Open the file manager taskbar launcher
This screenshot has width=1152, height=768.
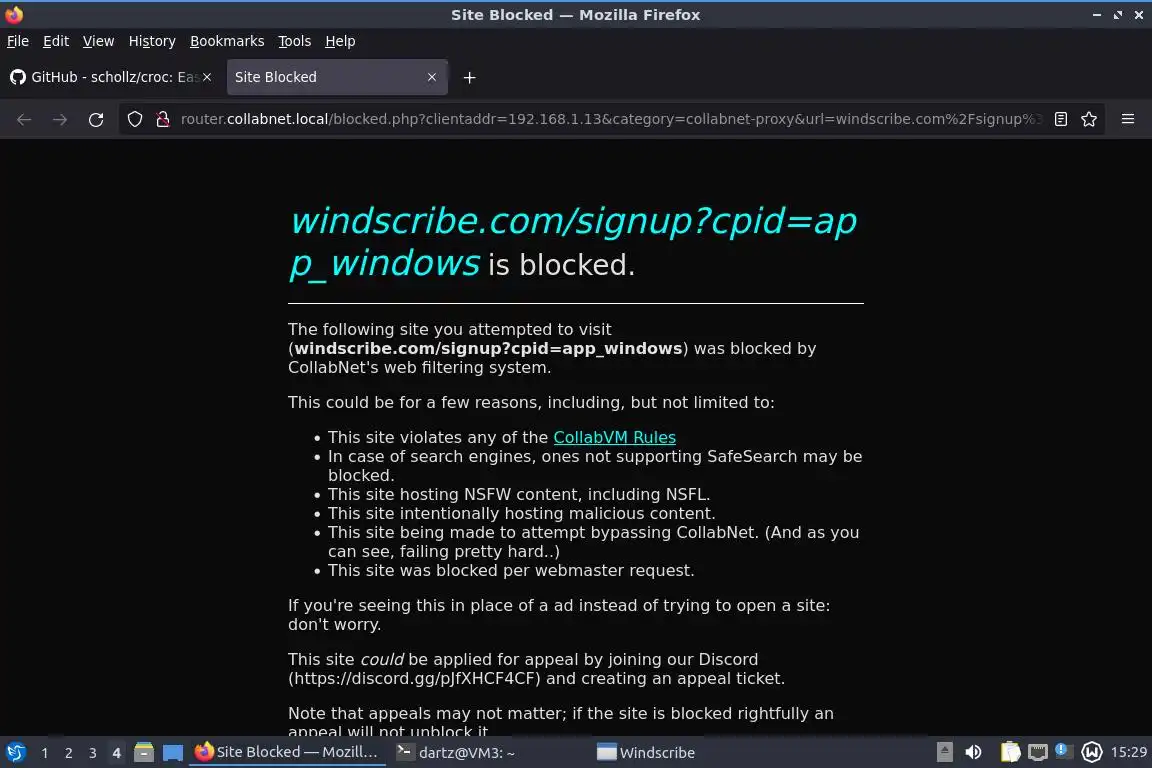pyautogui.click(x=144, y=753)
